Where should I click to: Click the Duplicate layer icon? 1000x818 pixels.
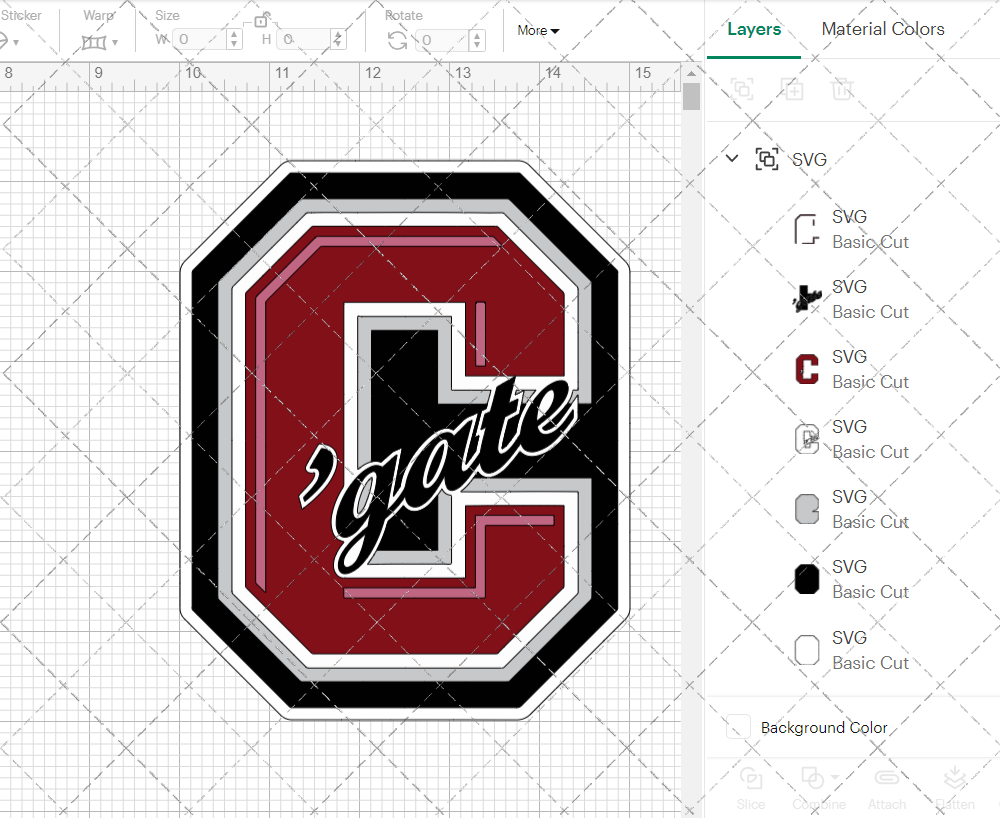pyautogui.click(x=792, y=89)
